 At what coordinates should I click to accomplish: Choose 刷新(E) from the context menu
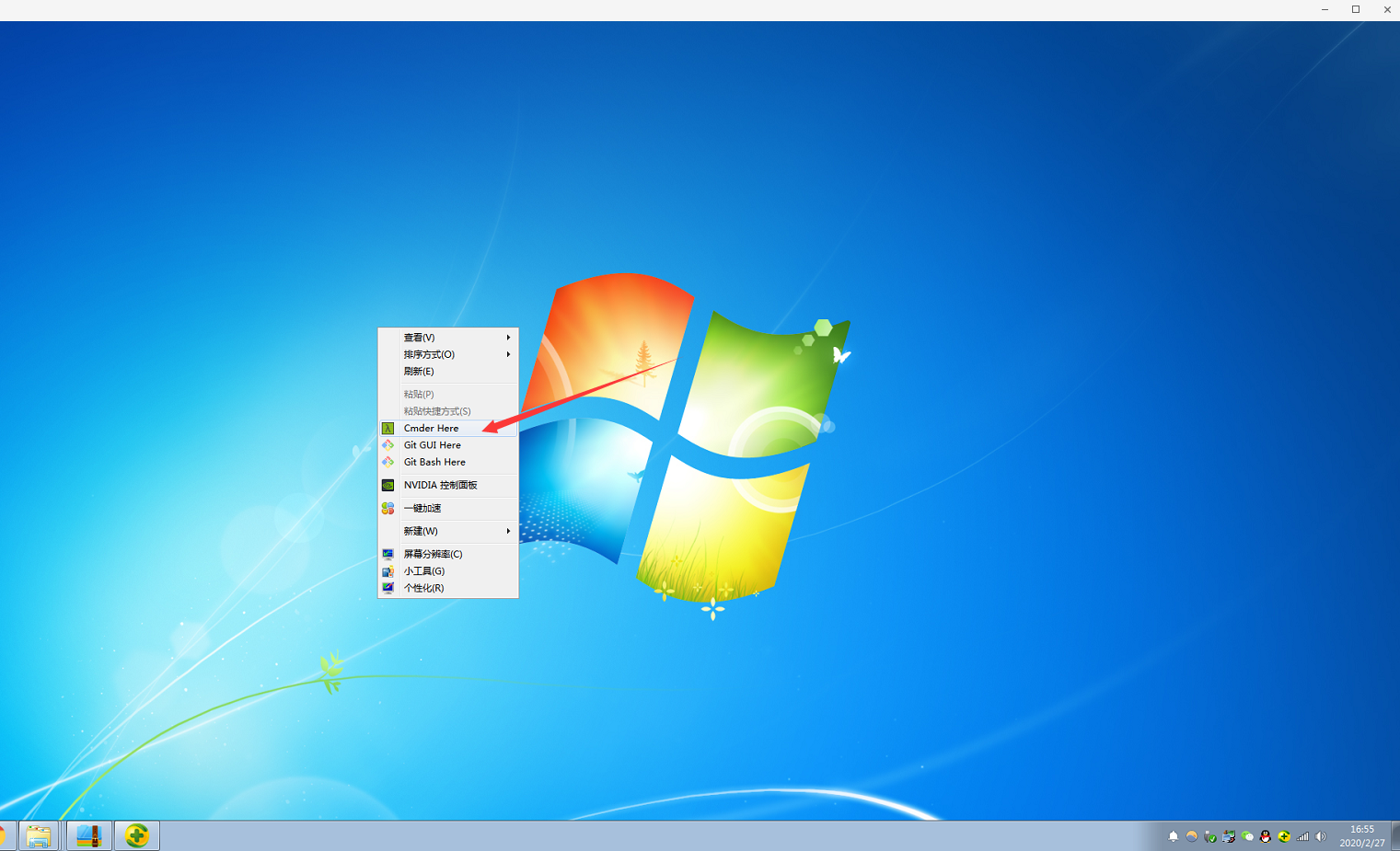[x=448, y=372]
